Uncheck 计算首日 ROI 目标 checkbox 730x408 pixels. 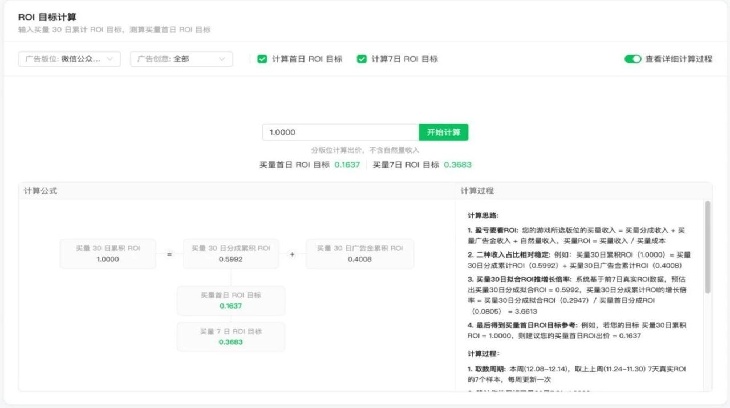click(x=262, y=59)
